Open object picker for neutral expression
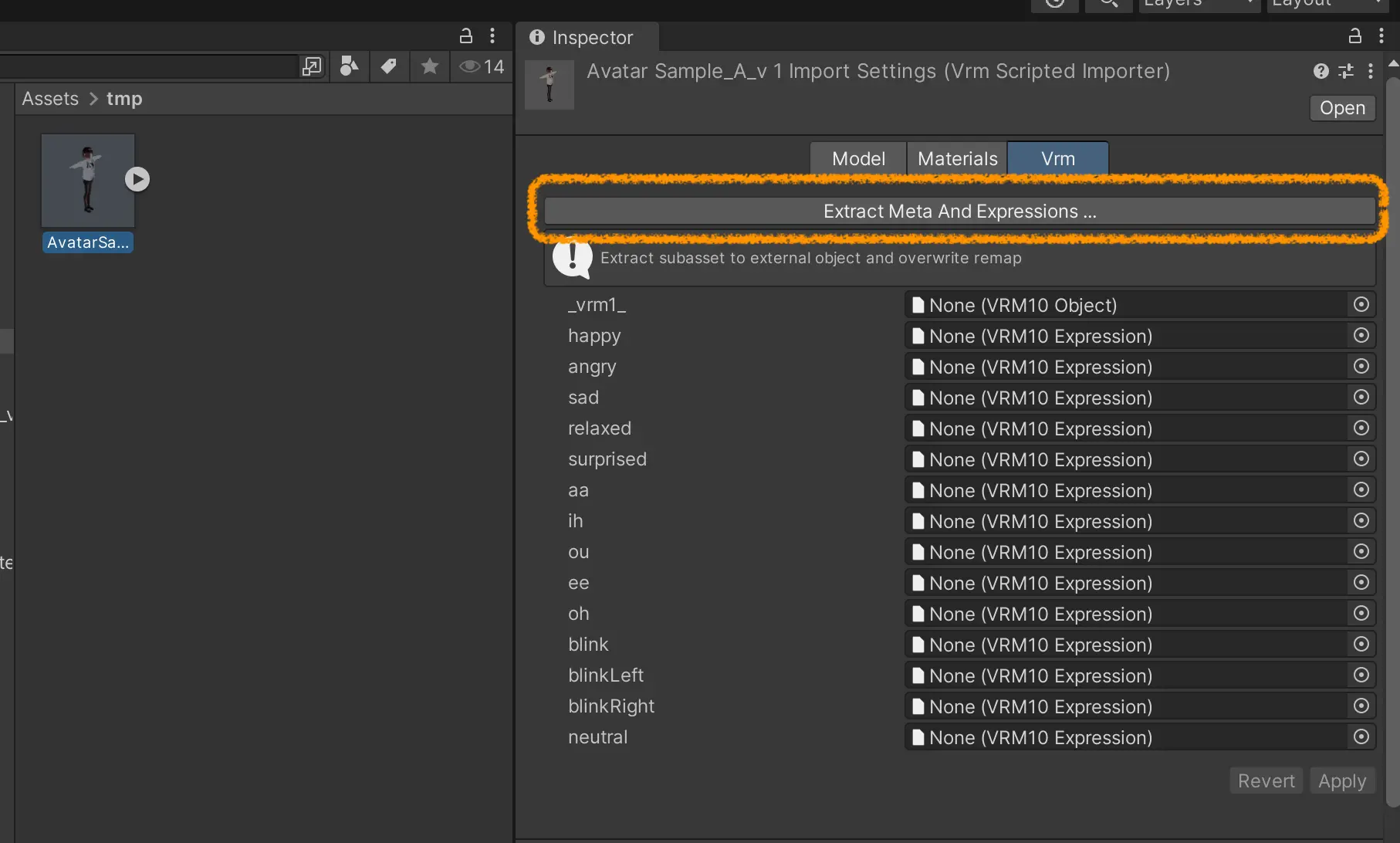The width and height of the screenshot is (1400, 843). click(1361, 737)
